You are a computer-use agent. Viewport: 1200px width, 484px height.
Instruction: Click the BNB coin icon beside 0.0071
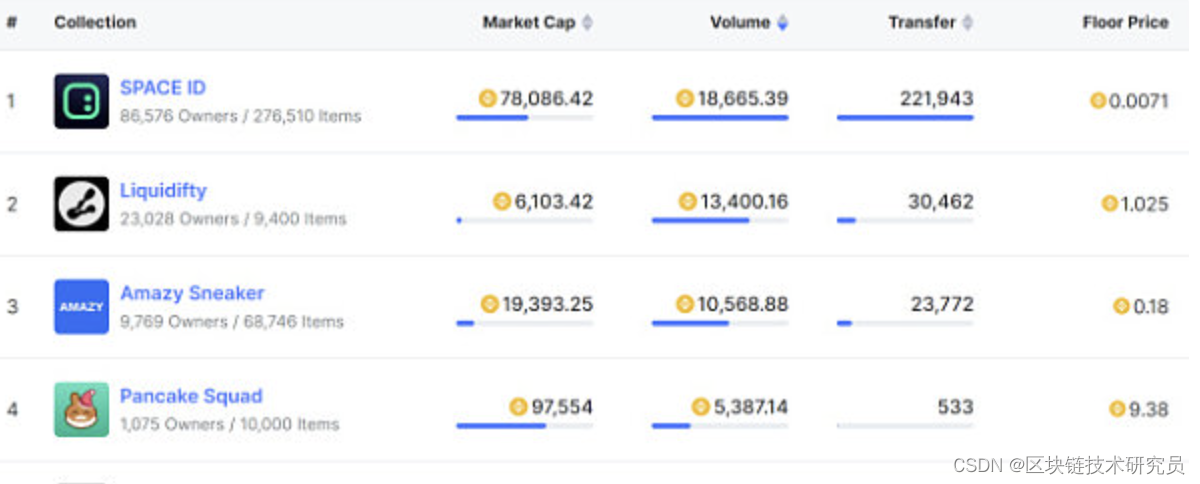tap(1098, 100)
